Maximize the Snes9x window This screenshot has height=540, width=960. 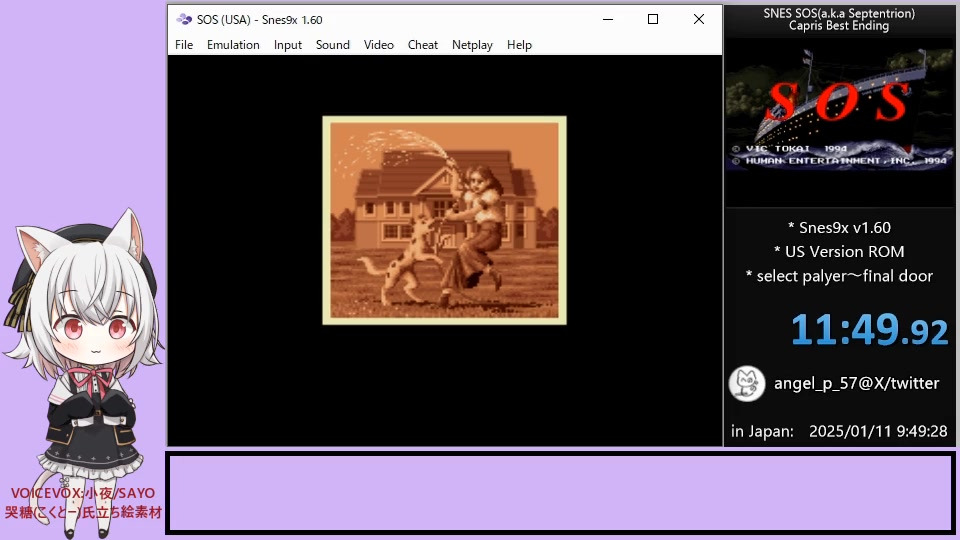click(x=653, y=20)
